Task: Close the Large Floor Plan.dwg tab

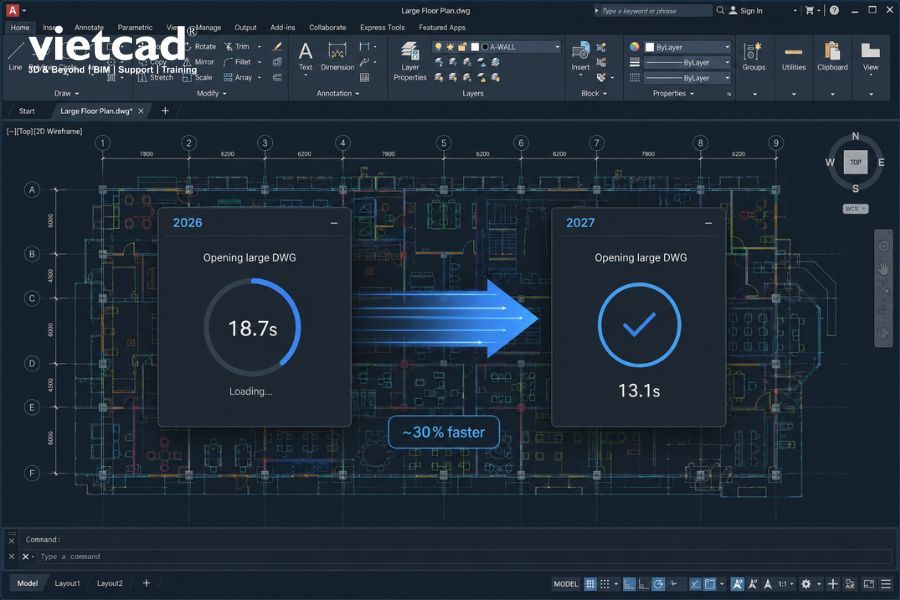Action: point(141,111)
